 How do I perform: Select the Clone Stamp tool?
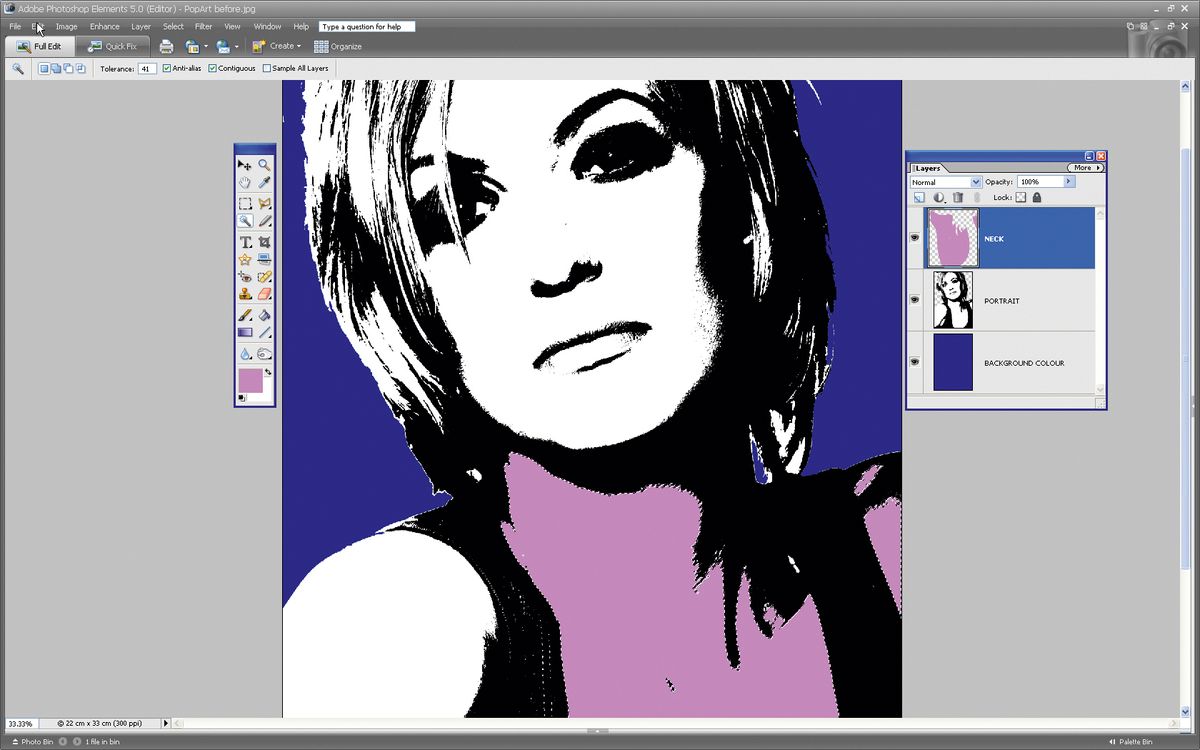point(246,294)
